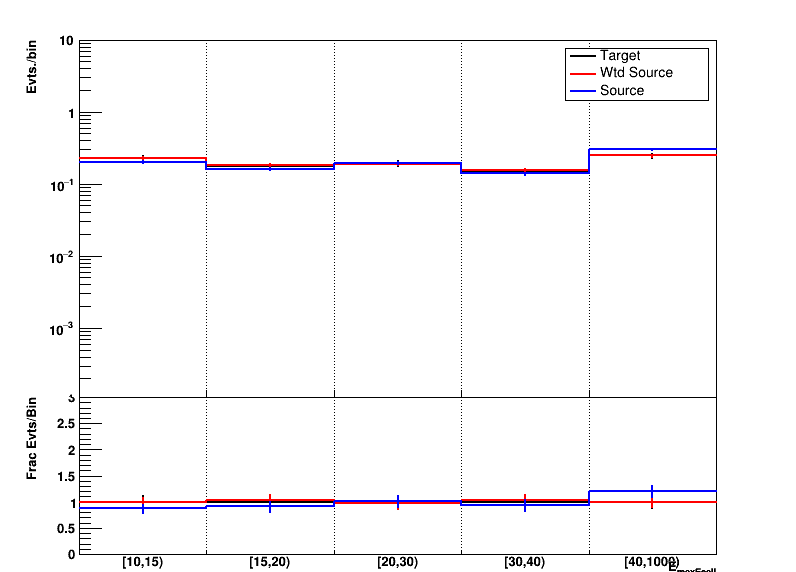Select the Wtd Source legend label

[636, 73]
